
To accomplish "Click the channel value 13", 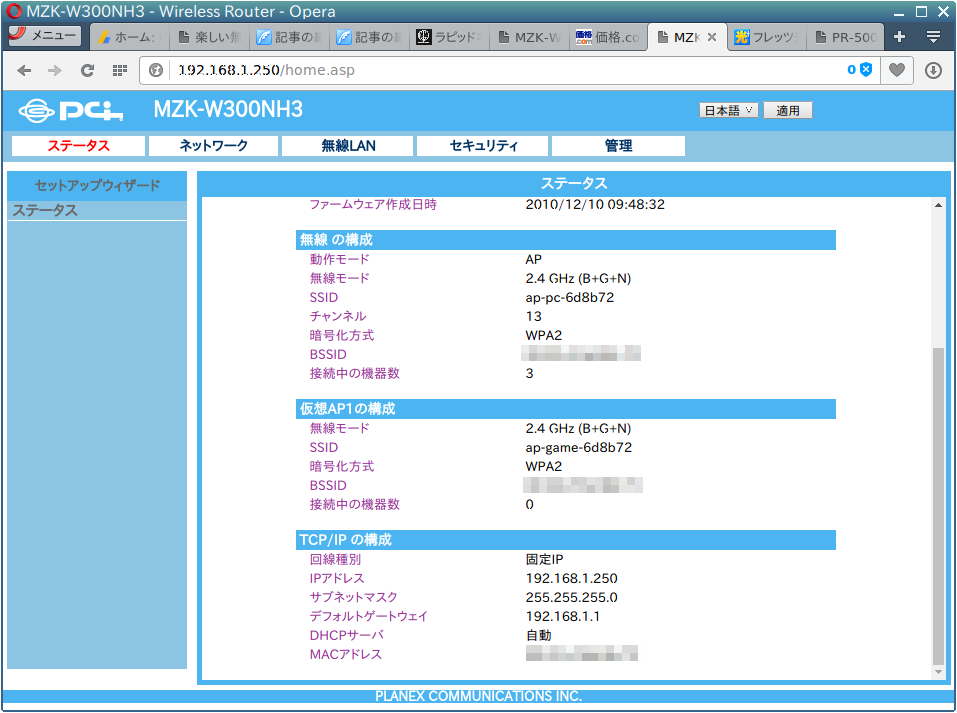I will pyautogui.click(x=533, y=317).
